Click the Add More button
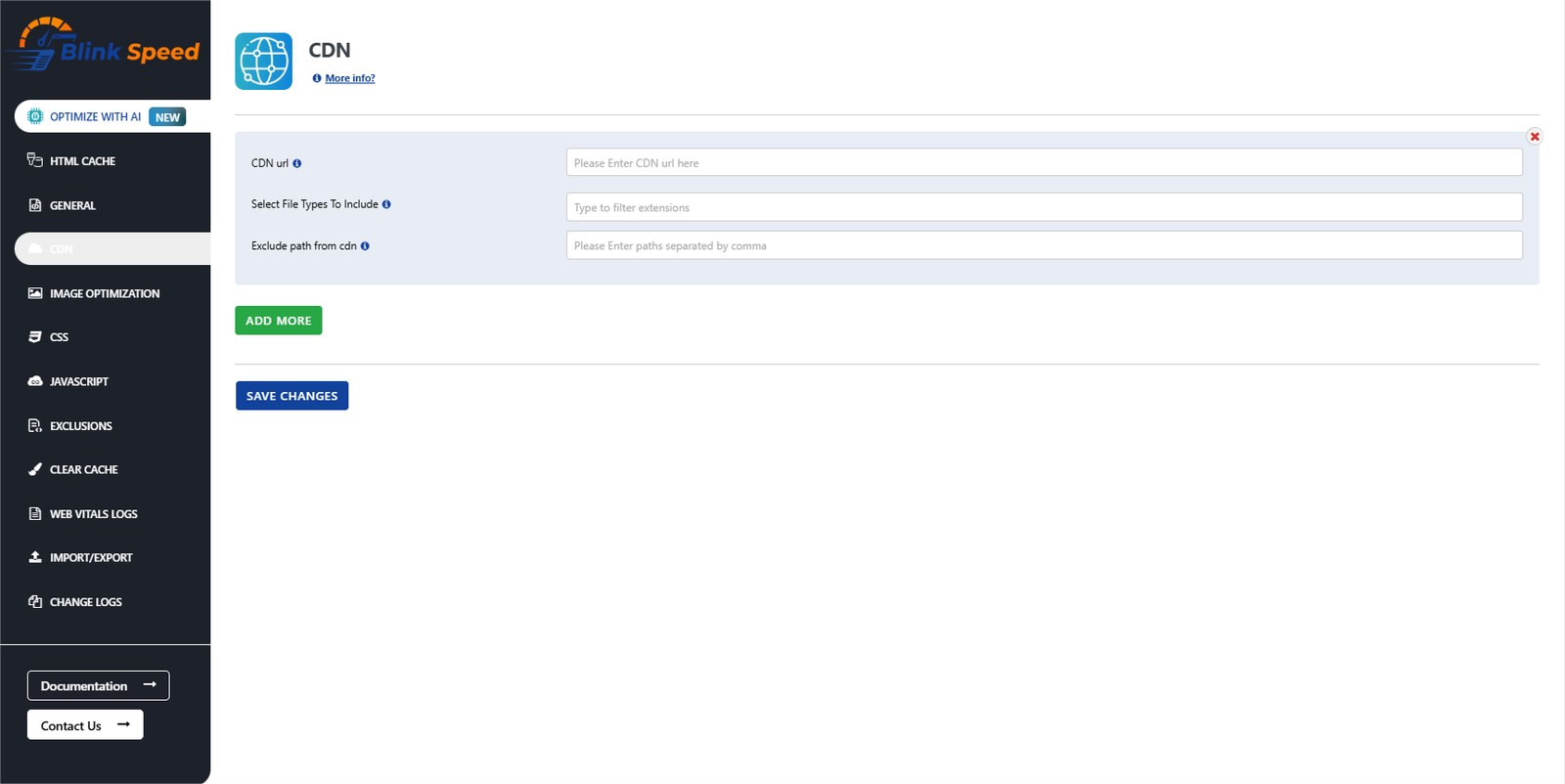Screen dimensions: 1565x784 pyautogui.click(x=279, y=321)
